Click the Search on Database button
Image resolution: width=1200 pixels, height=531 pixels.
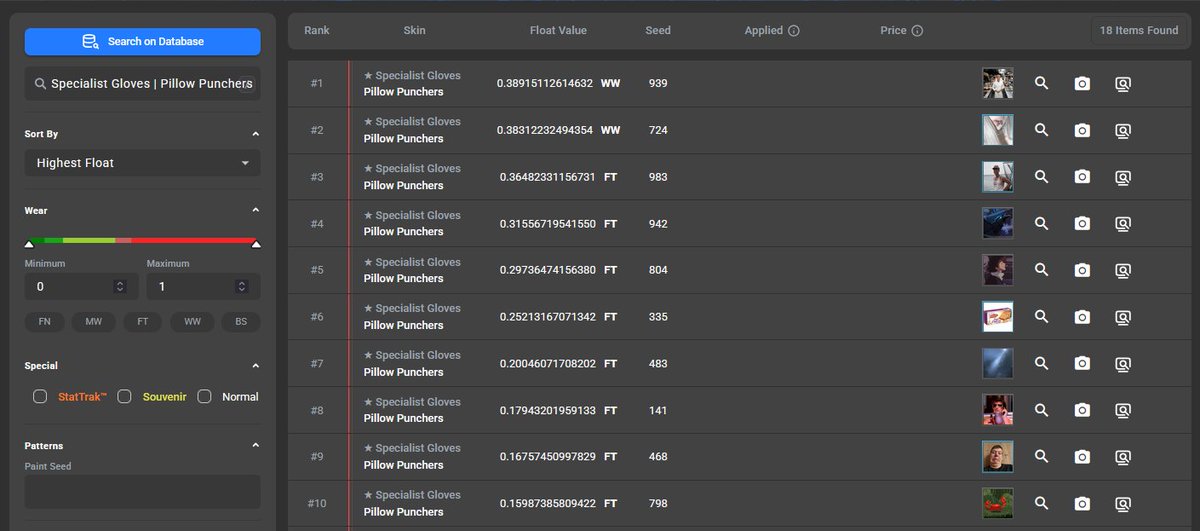pos(143,41)
